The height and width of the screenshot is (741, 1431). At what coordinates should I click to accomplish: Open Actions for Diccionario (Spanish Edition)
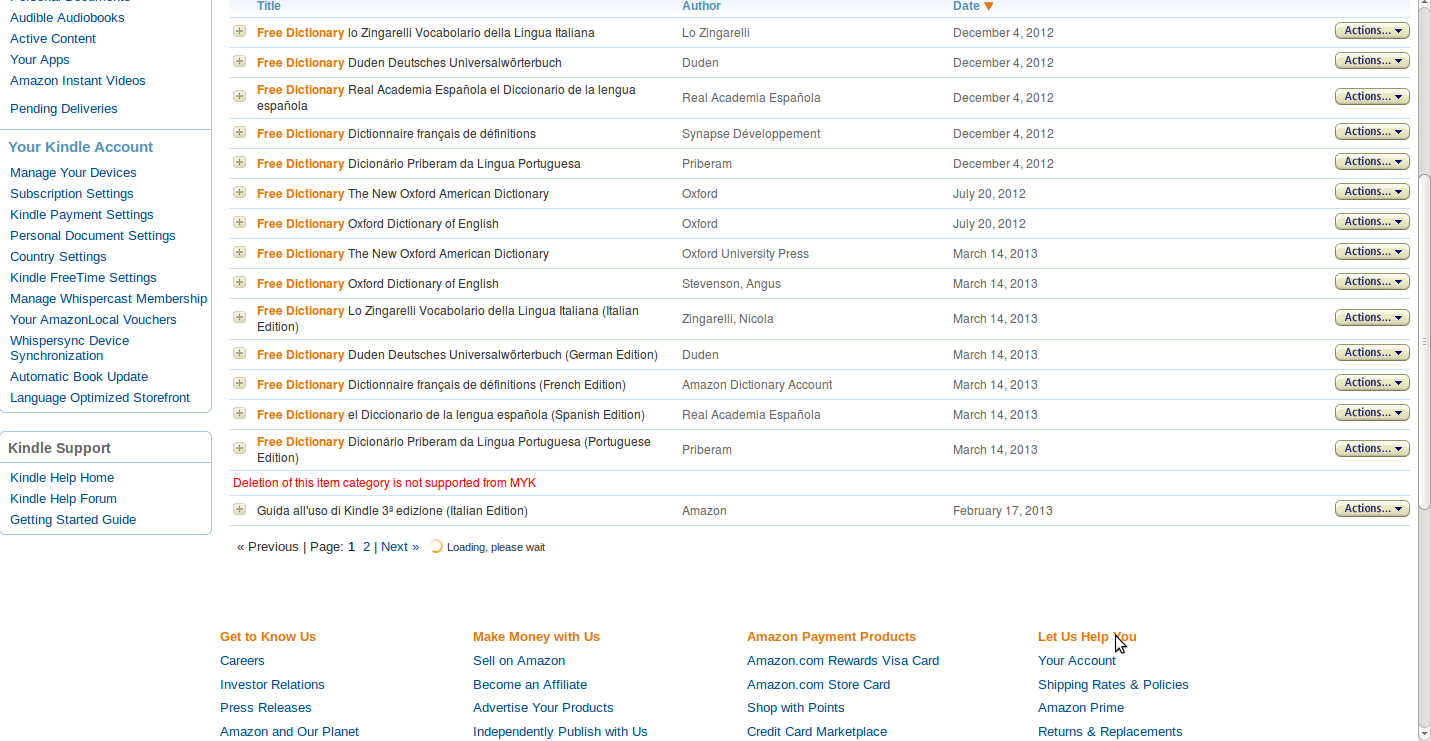(x=1372, y=413)
